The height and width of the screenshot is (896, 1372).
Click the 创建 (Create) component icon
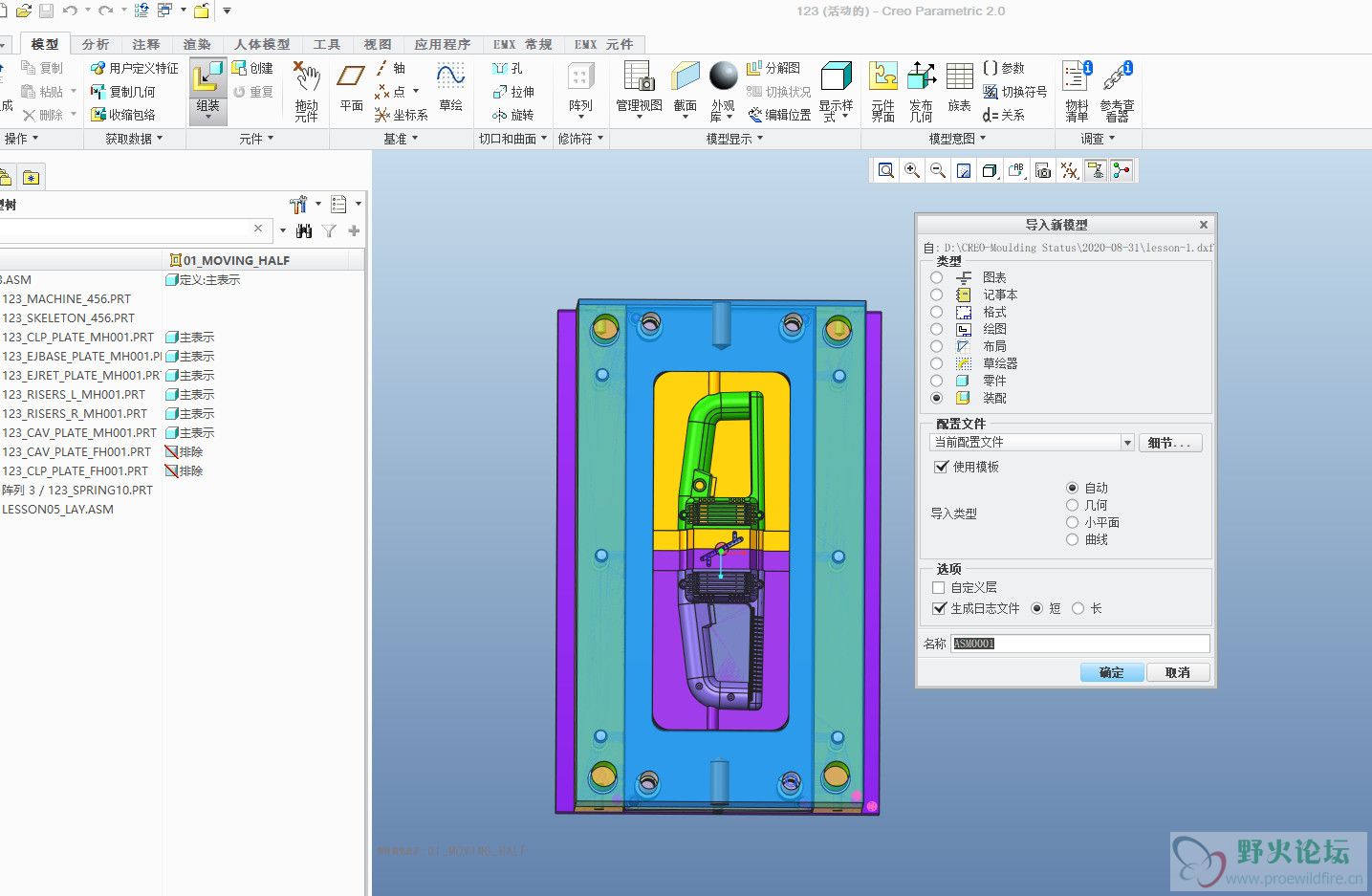(x=252, y=68)
